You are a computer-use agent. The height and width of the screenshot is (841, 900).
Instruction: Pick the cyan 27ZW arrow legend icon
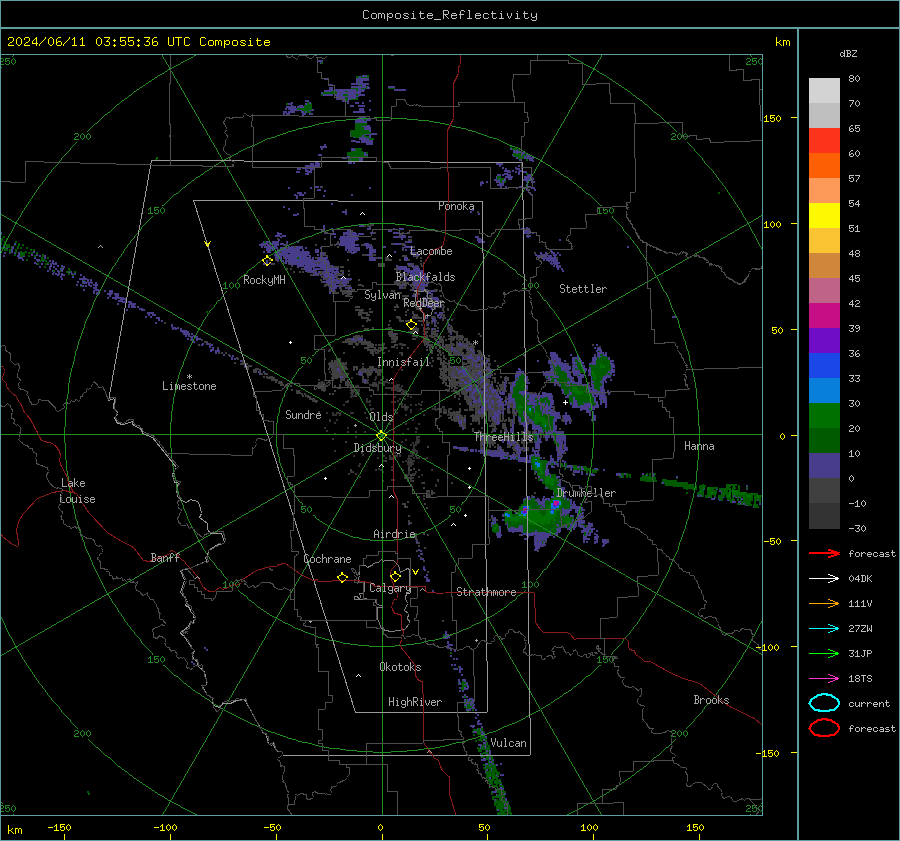click(824, 628)
